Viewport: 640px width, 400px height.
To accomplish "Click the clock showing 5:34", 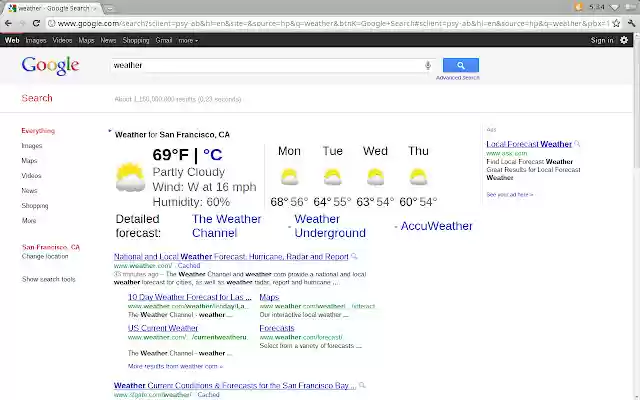I will pyautogui.click(x=597, y=7).
